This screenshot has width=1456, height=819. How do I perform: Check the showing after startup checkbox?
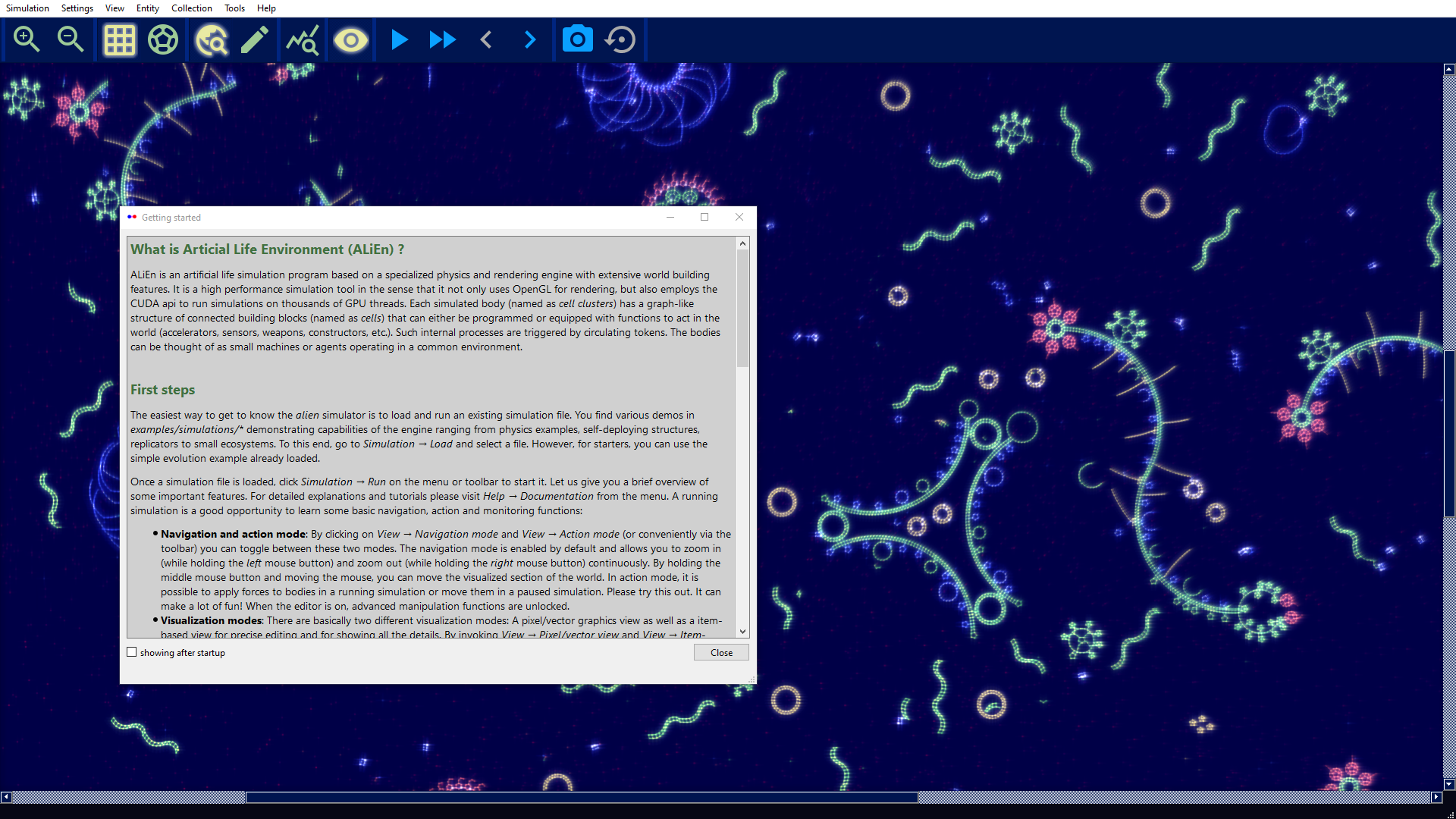click(132, 652)
